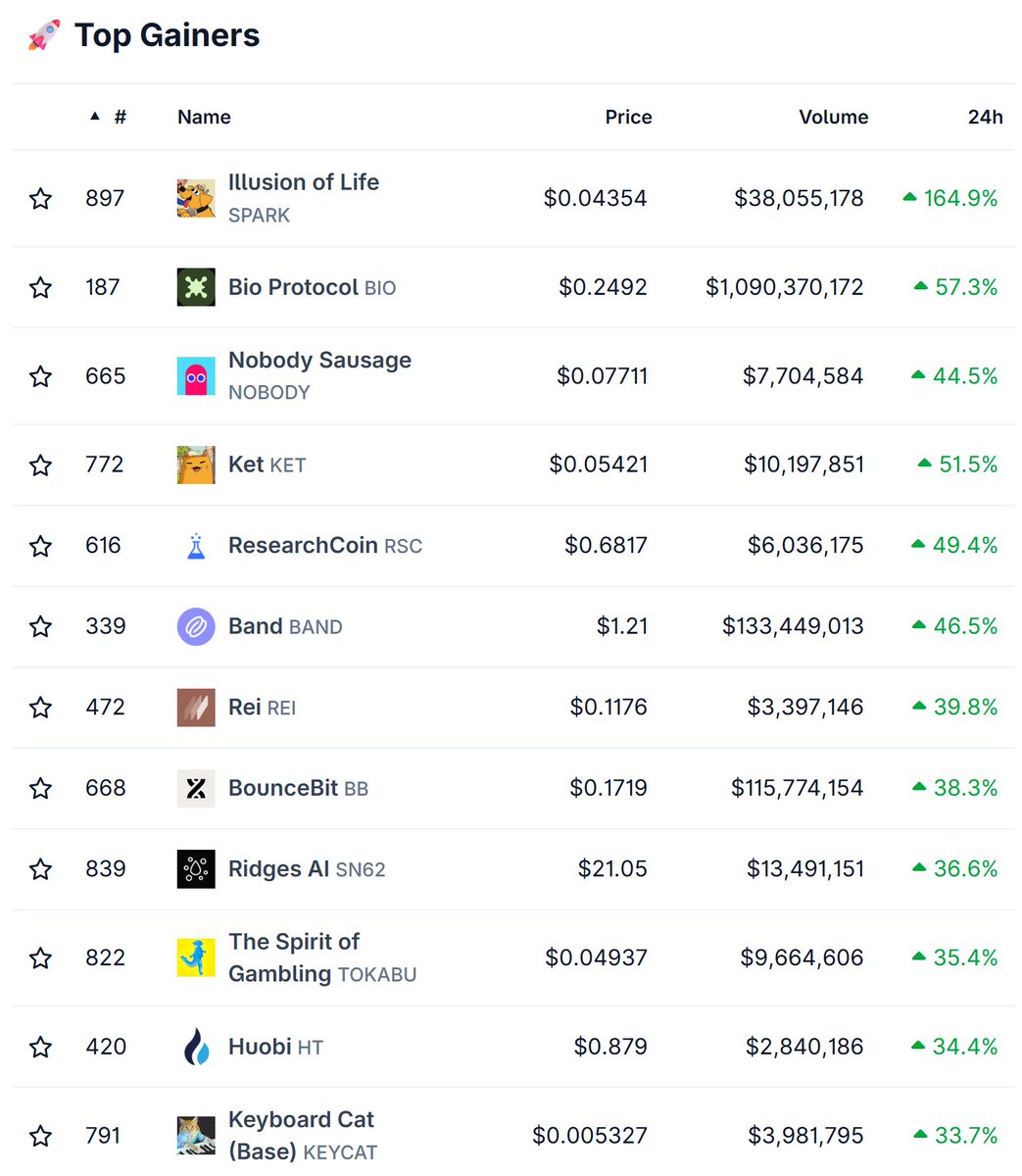1022x1176 pixels.
Task: Click the Huobi flame logo
Action: point(196,1047)
